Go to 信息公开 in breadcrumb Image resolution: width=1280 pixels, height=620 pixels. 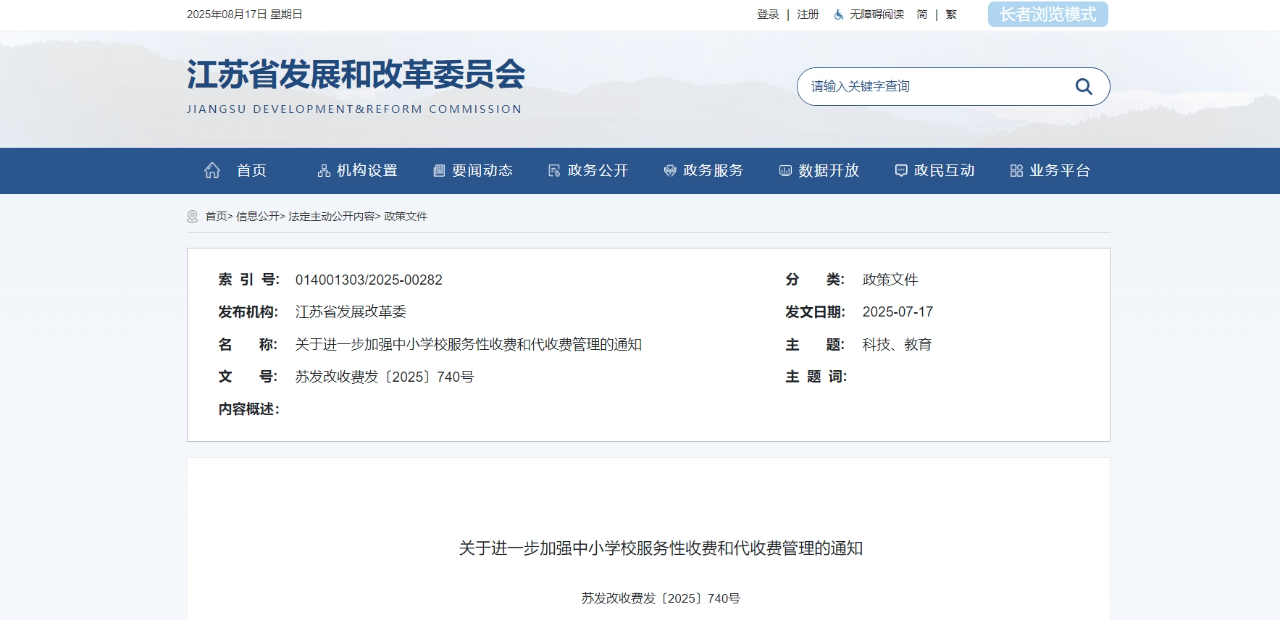(x=257, y=217)
